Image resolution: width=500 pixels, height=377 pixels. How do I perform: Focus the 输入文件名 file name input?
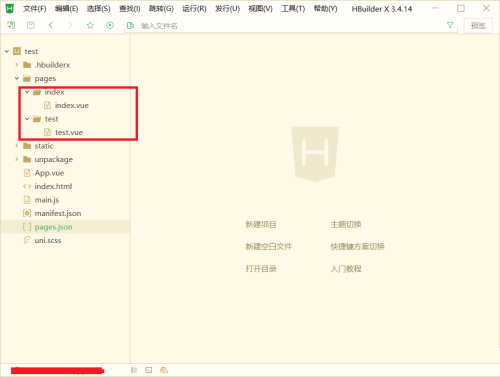(290, 26)
